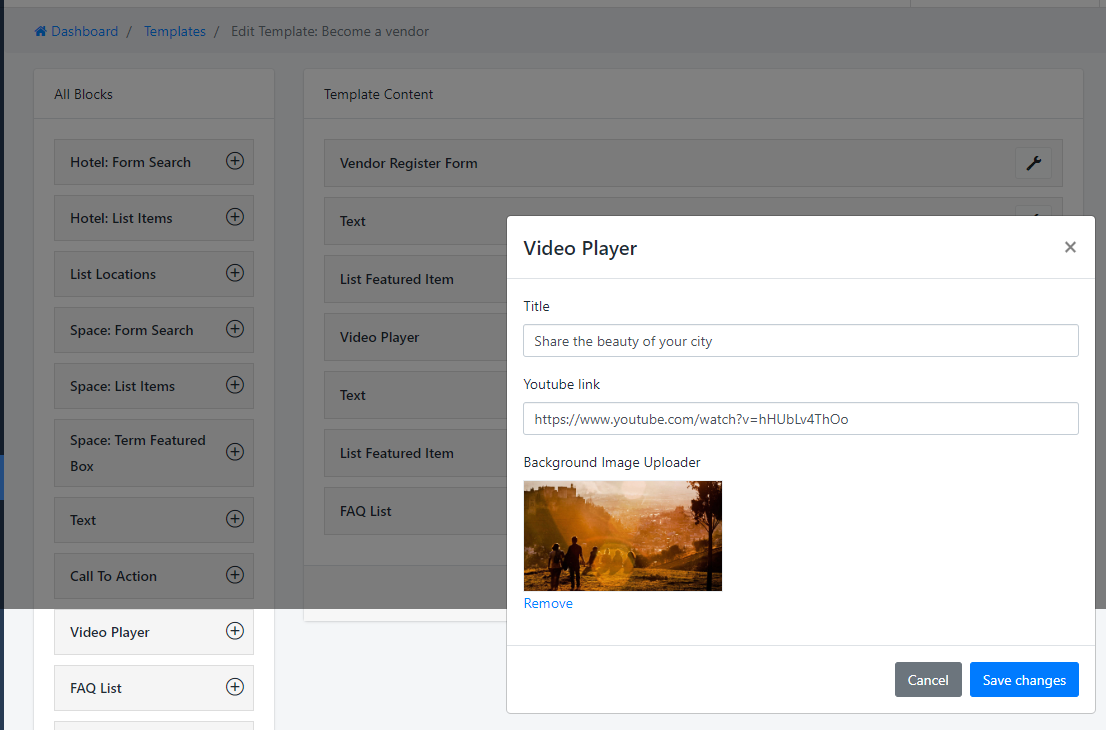Open the Templates breadcrumb link
Image resolution: width=1106 pixels, height=730 pixels.
[x=174, y=32]
